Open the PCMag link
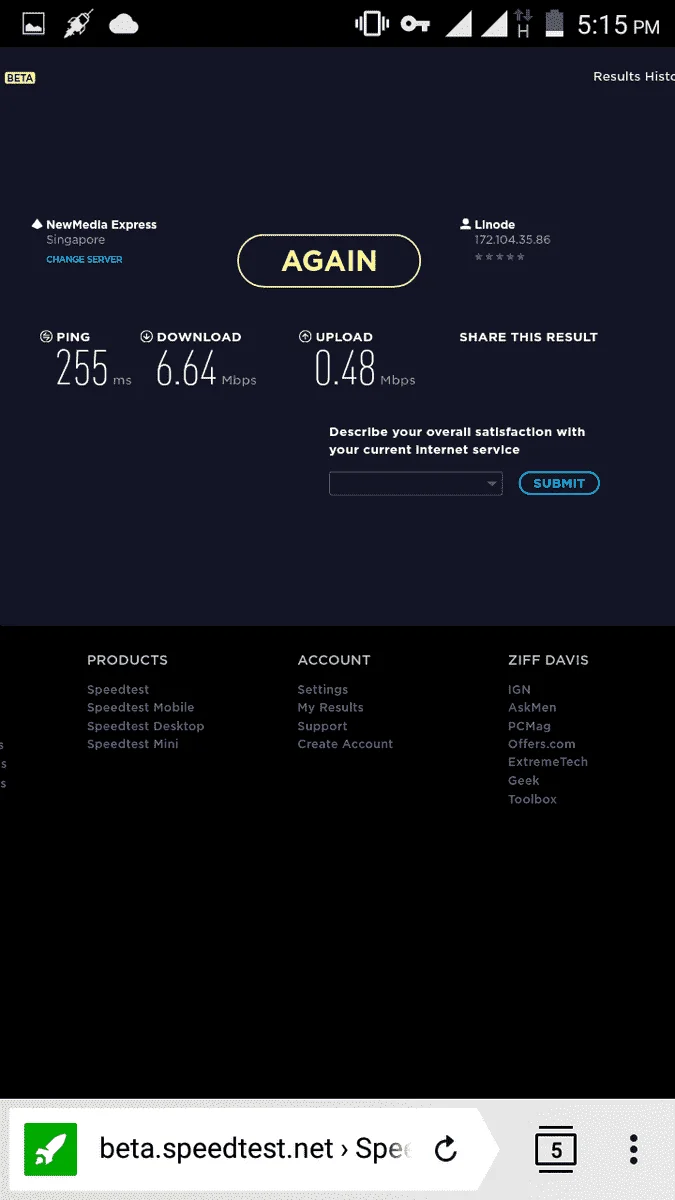 pyautogui.click(x=529, y=726)
